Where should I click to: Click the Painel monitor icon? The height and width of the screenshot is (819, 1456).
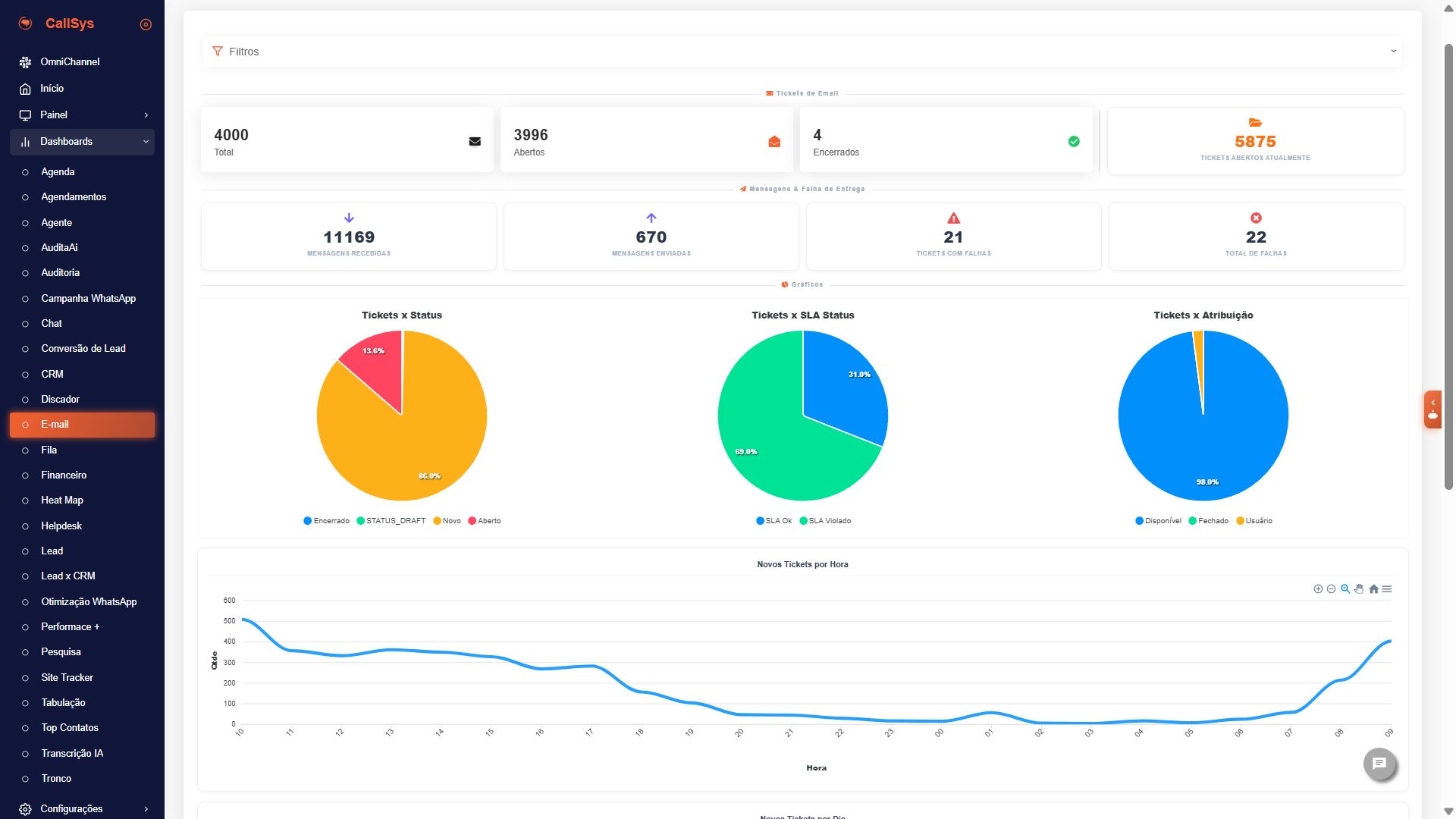(25, 115)
